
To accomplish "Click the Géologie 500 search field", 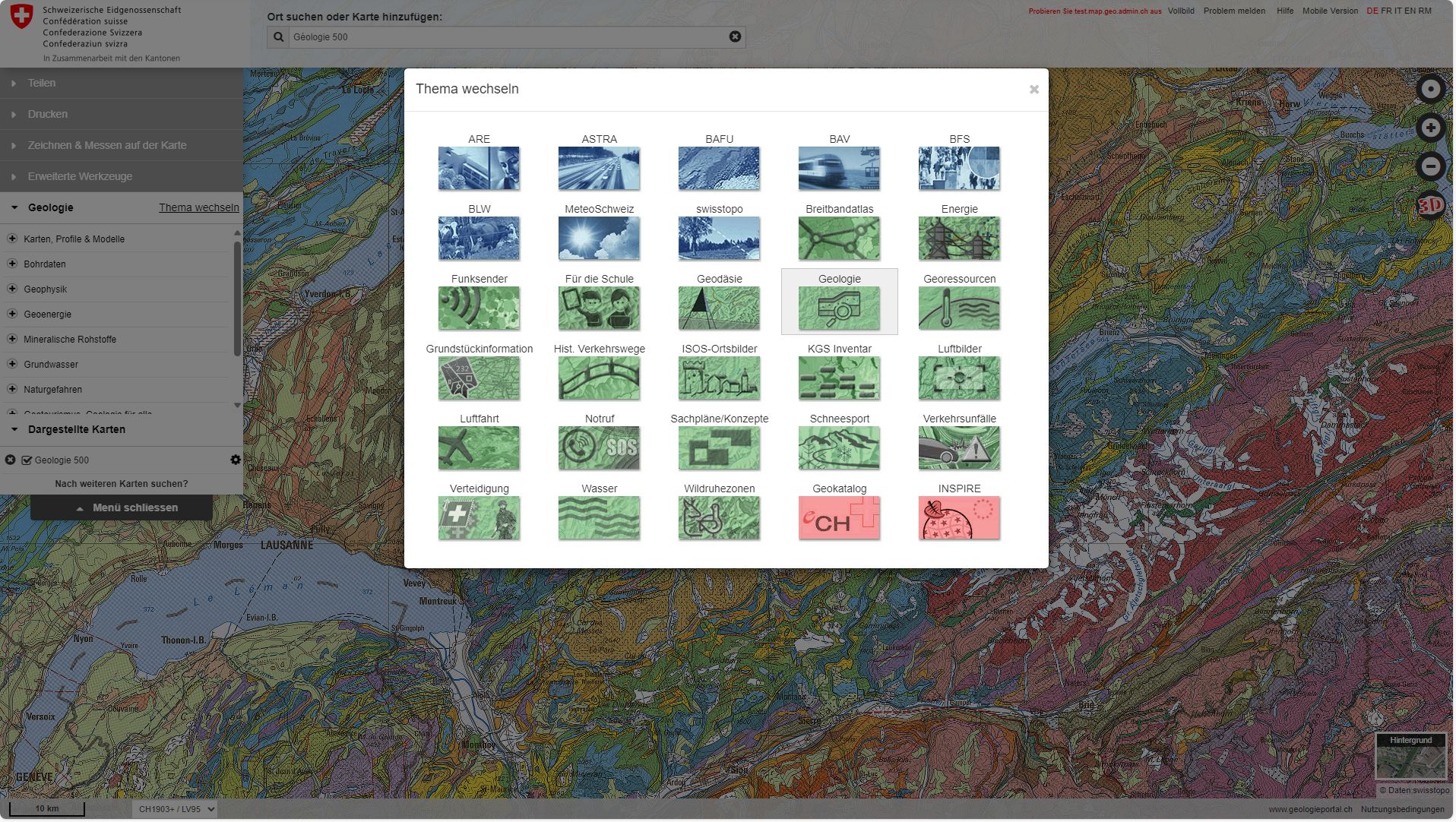I will click(x=507, y=36).
